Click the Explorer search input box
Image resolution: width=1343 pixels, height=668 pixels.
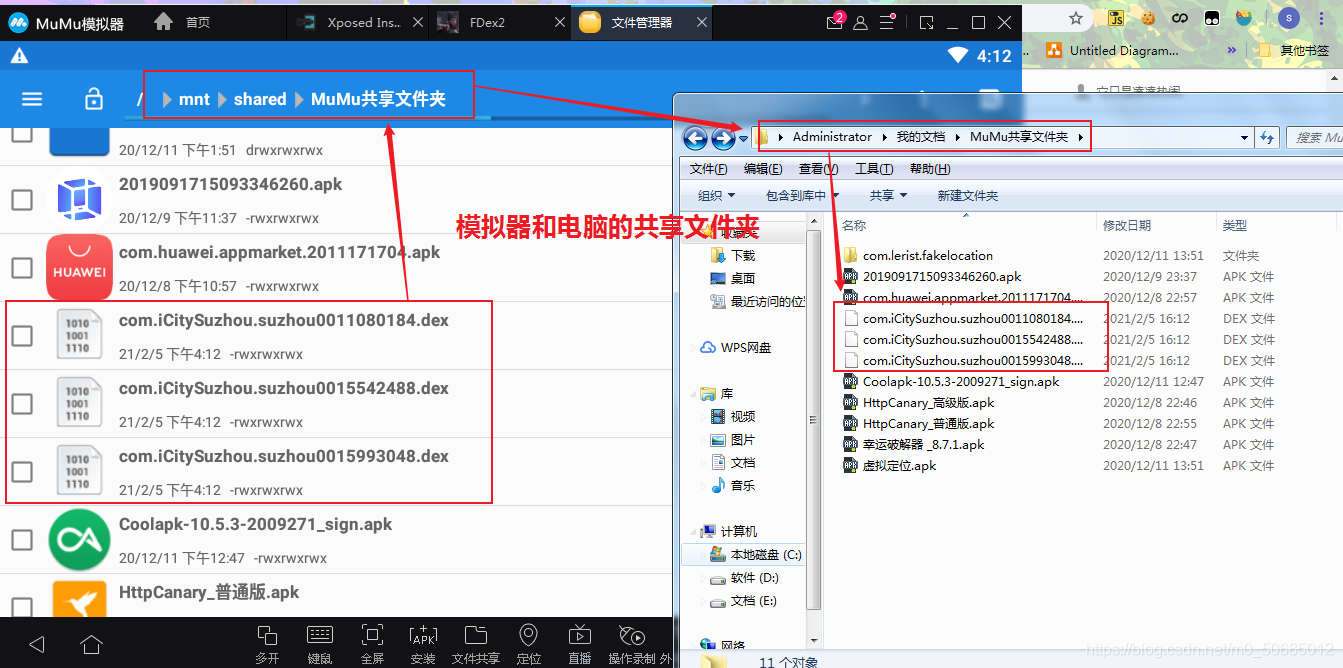tap(1313, 138)
